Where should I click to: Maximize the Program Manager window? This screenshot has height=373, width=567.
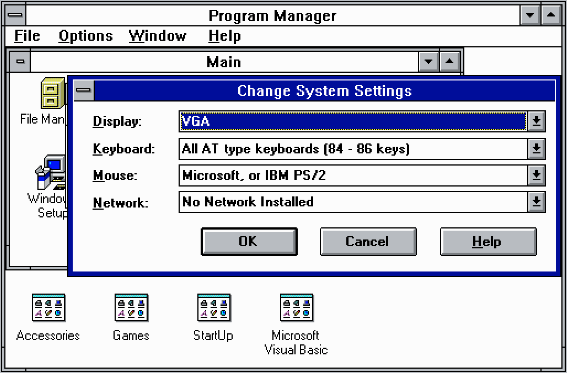(551, 16)
